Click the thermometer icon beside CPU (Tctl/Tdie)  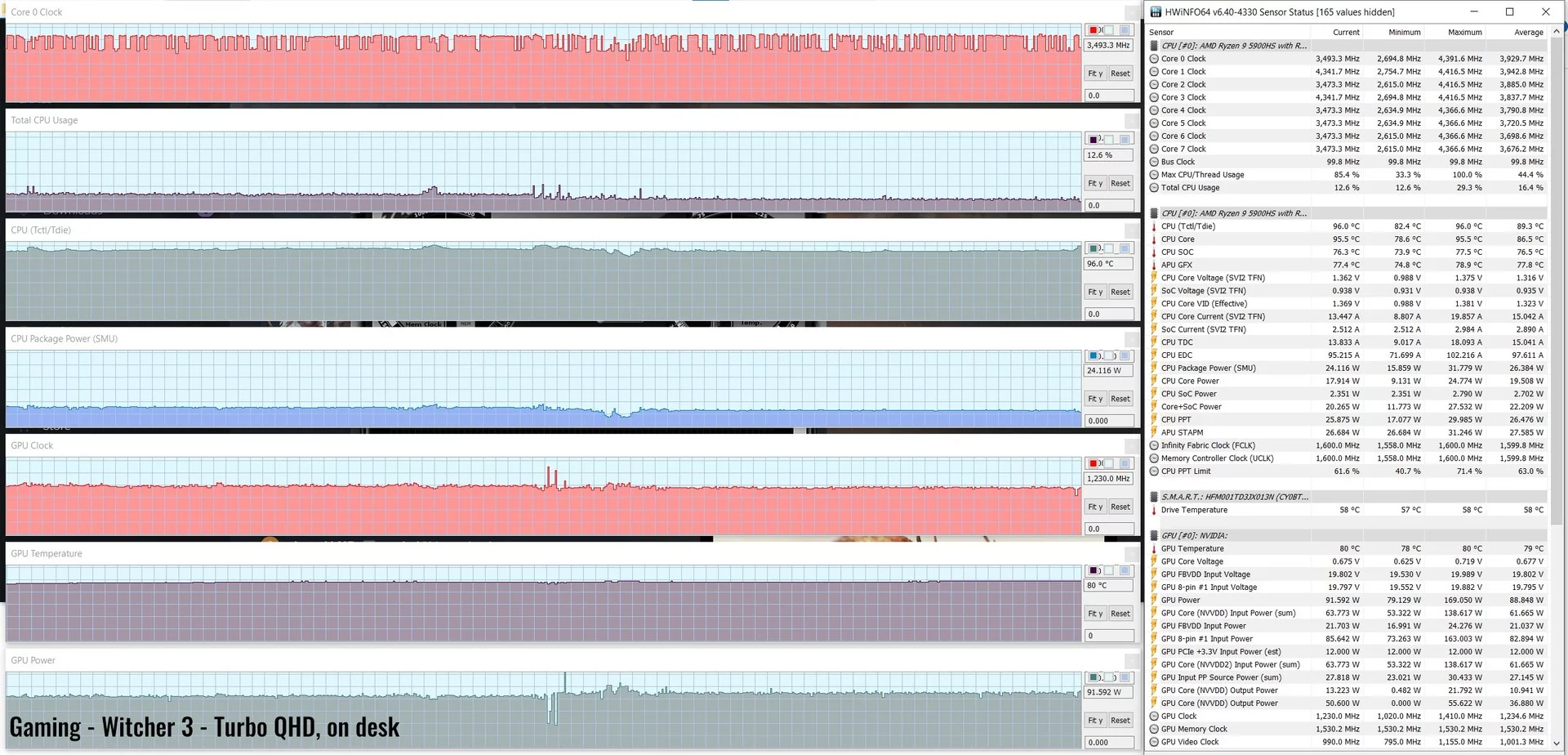coord(1154,226)
